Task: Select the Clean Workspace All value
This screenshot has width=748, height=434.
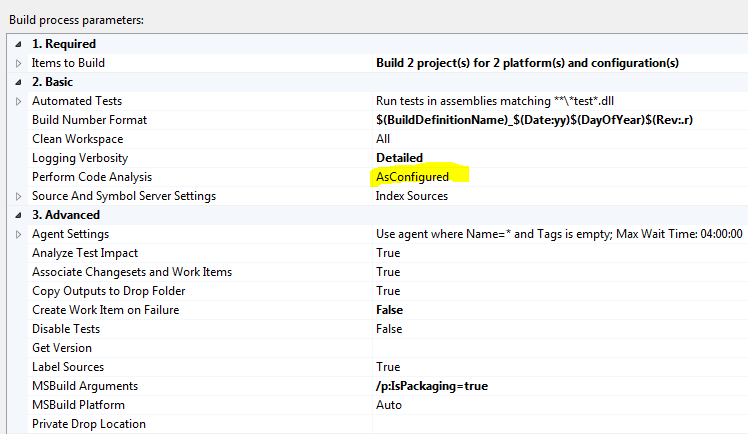Action: pyautogui.click(x=383, y=139)
